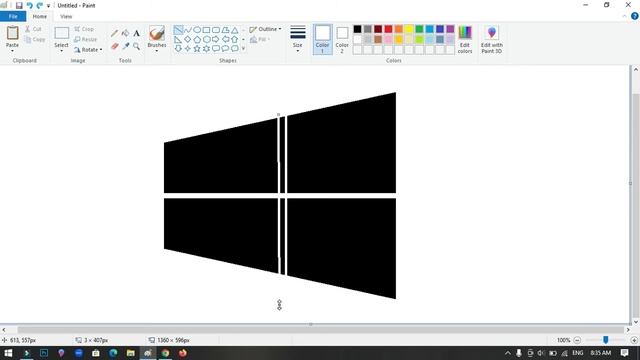Choose the Diamond shape
The image size is (640, 360).
[x=188, y=39]
